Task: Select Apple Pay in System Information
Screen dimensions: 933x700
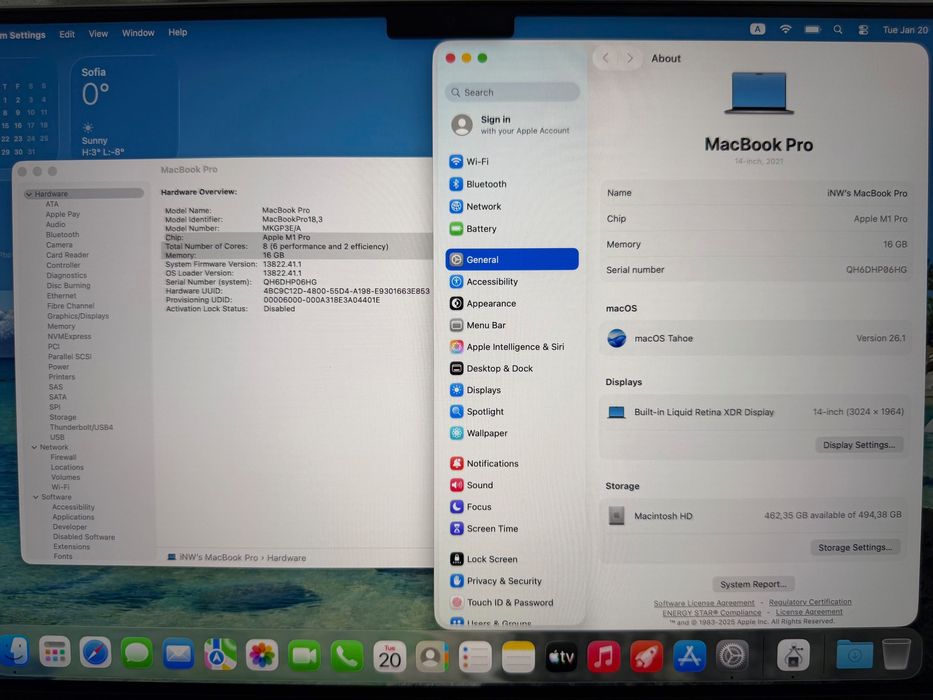Action: click(x=62, y=214)
